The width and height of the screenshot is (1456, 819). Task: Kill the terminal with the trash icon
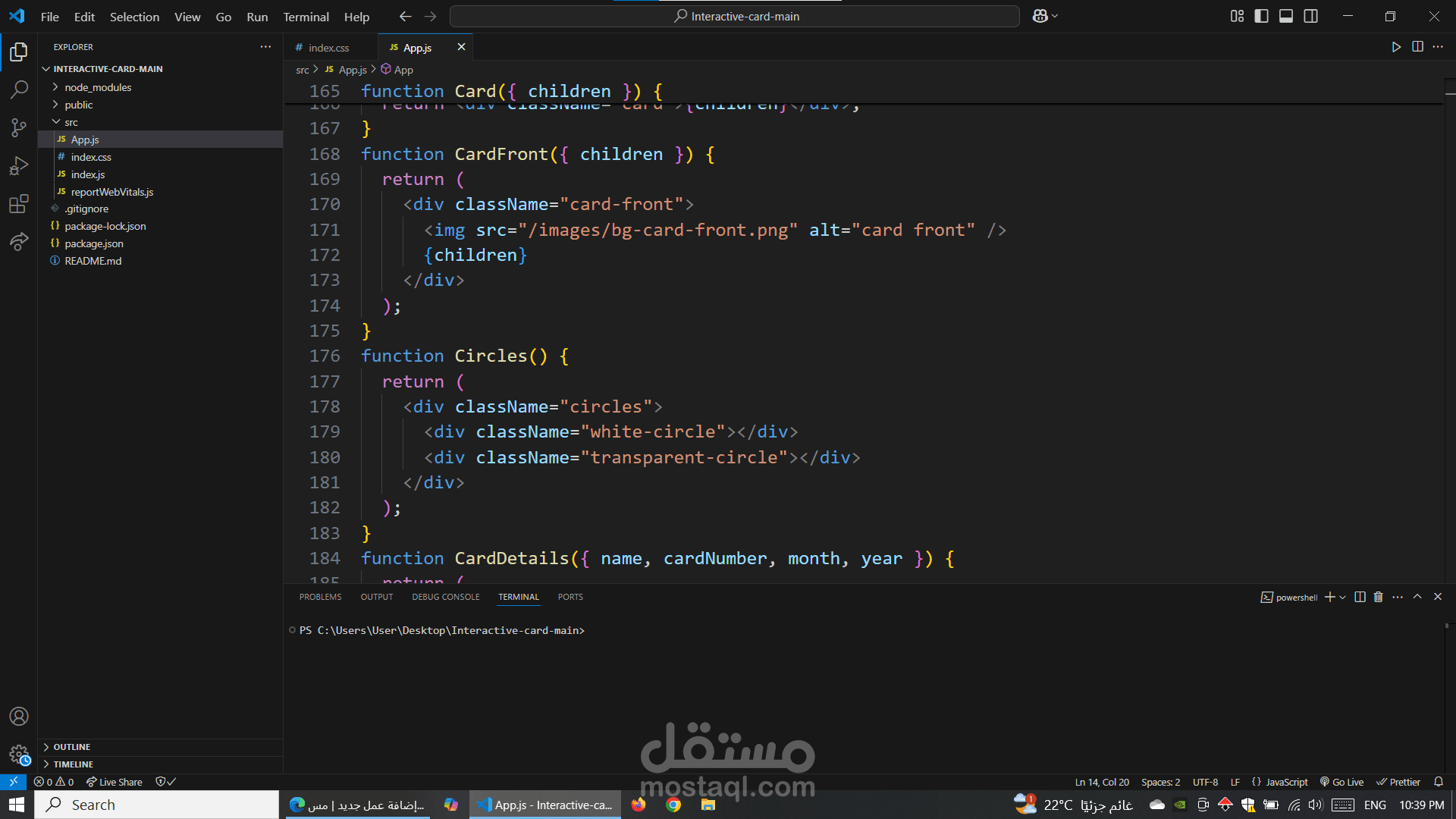[1378, 597]
